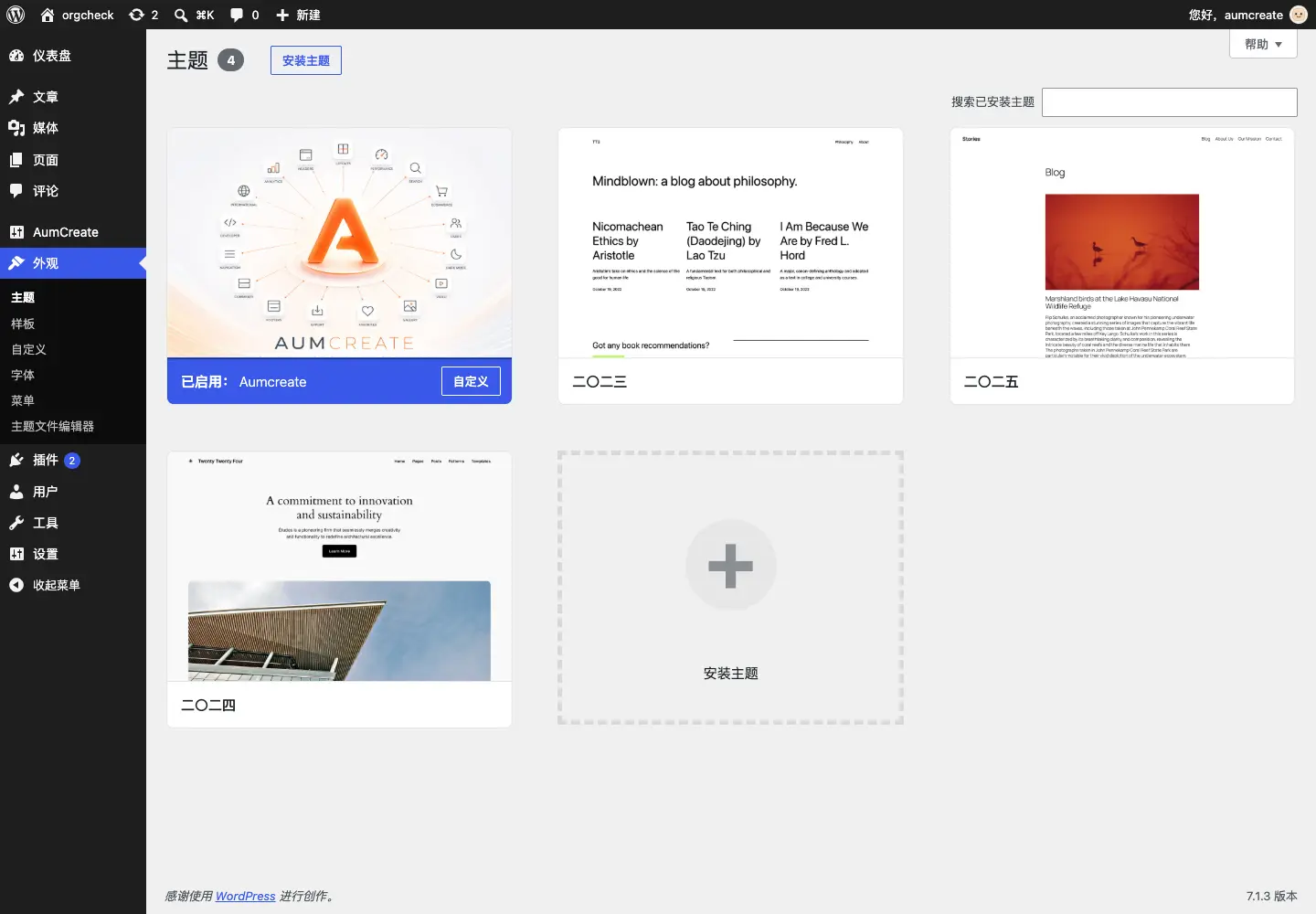Click the 新建 plus icon
Image resolution: width=1316 pixels, height=914 pixels.
(x=282, y=15)
